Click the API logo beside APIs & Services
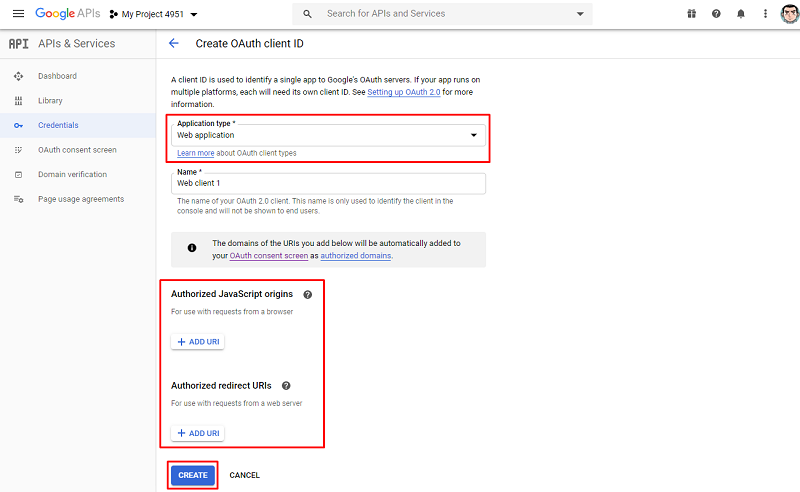The width and height of the screenshot is (800, 492). pos(18,44)
